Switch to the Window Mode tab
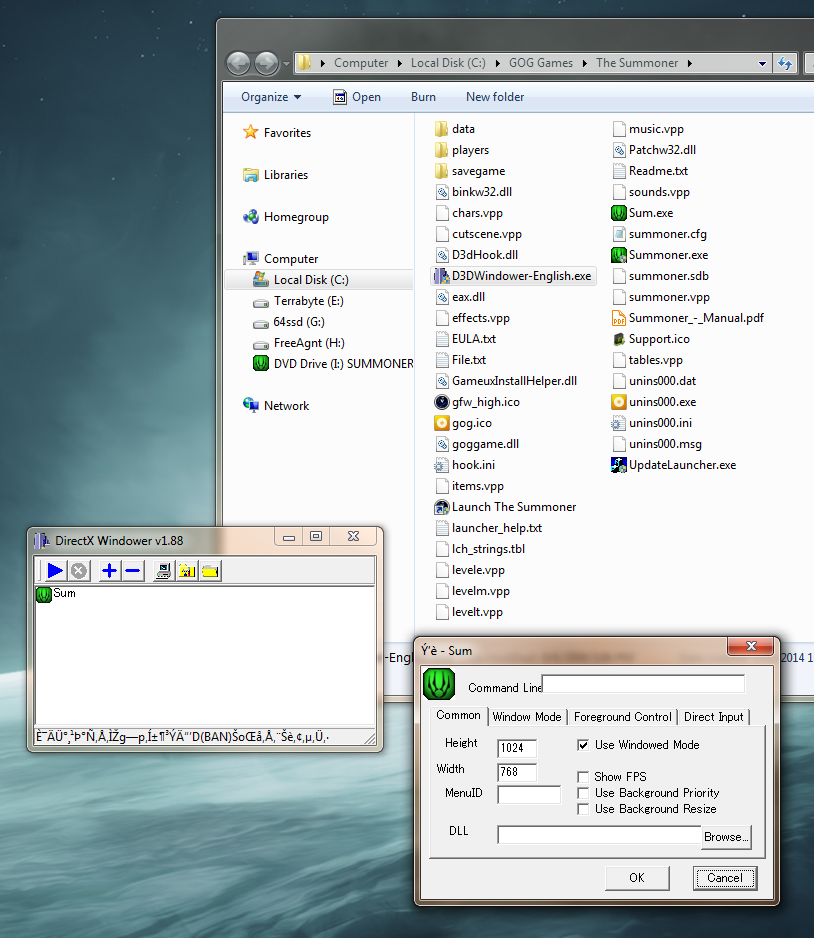This screenshot has height=938, width=814. click(x=527, y=717)
